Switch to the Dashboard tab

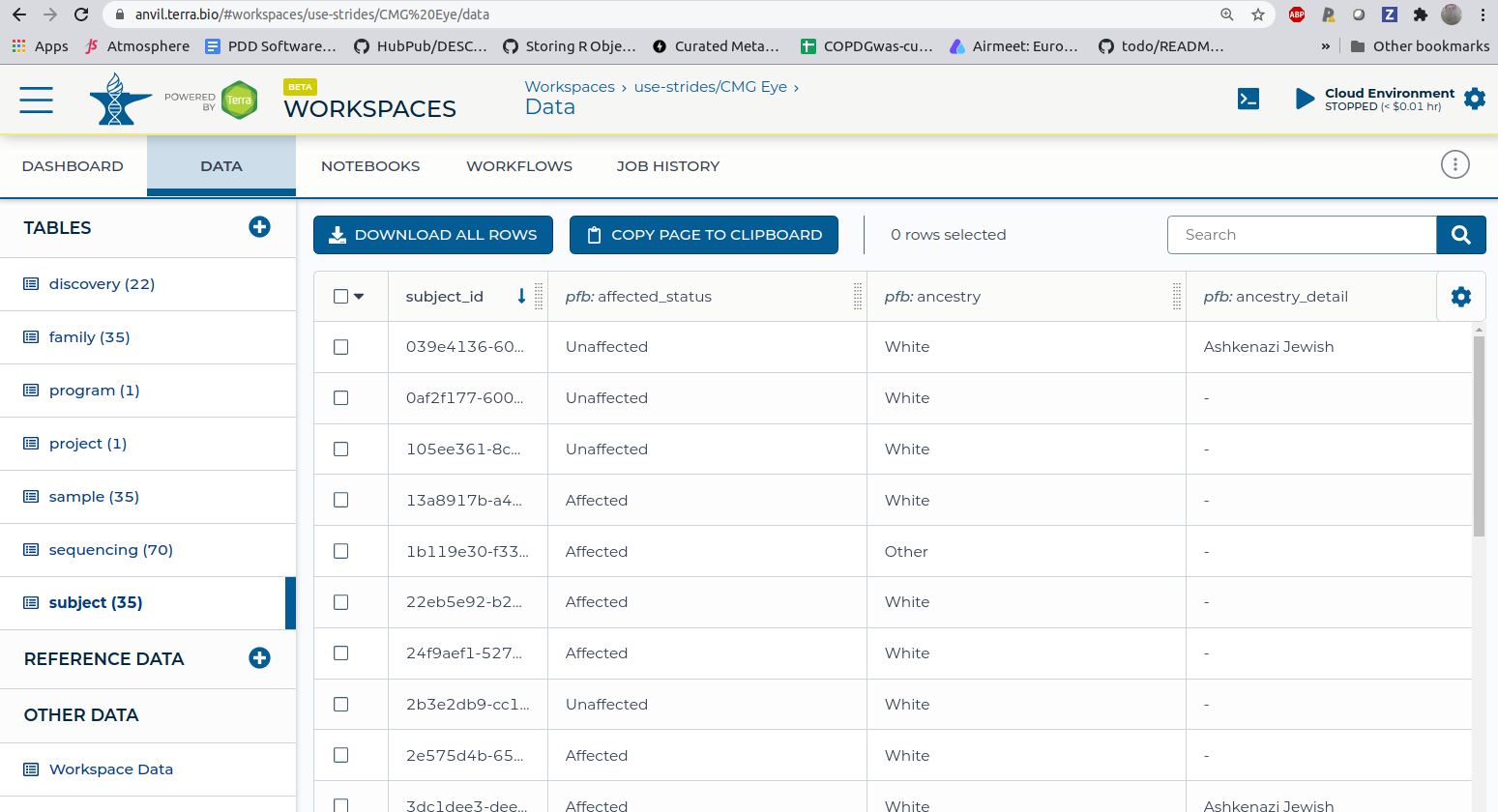point(73,166)
